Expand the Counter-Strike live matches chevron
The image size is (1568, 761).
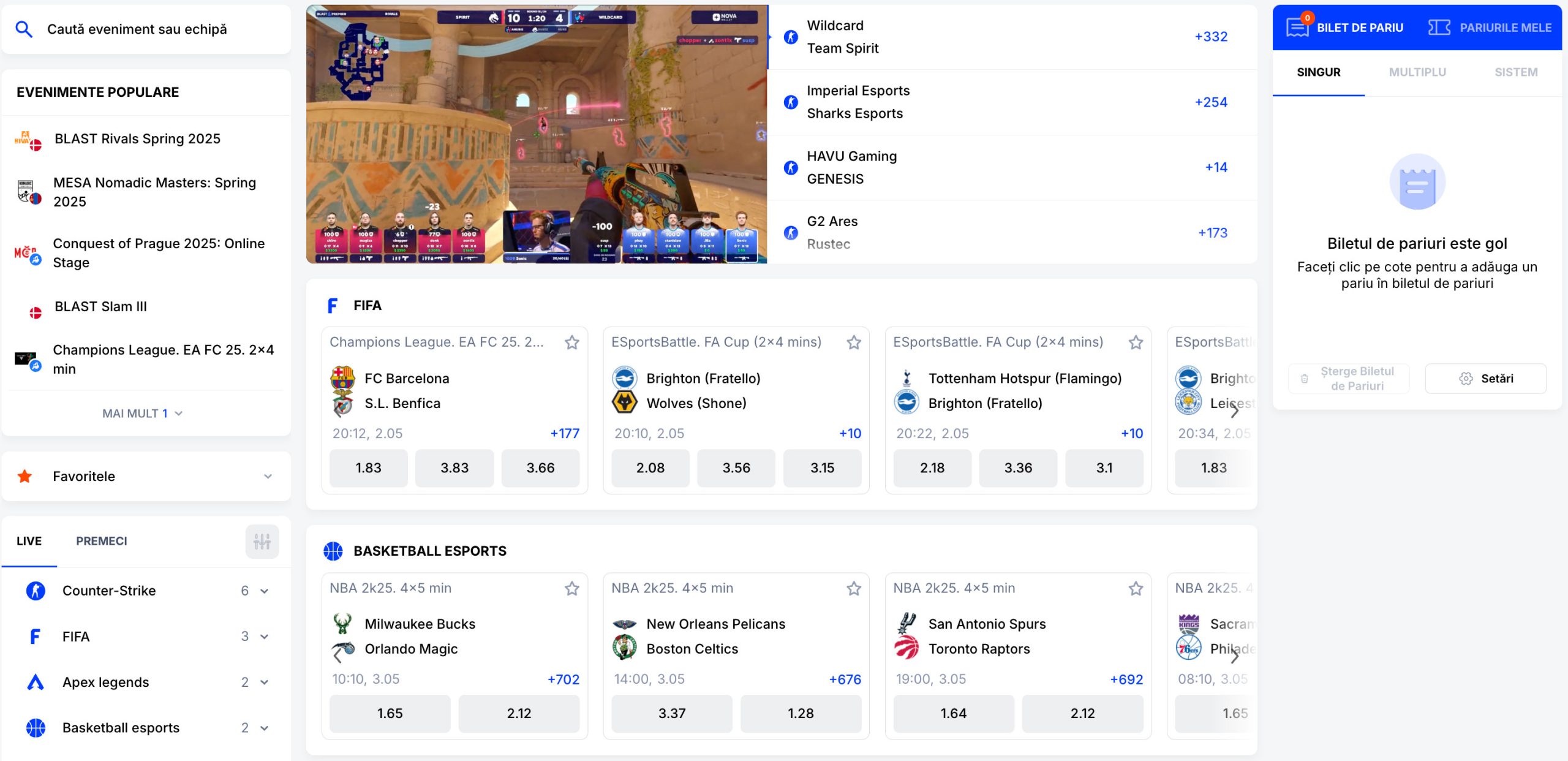pyautogui.click(x=264, y=591)
